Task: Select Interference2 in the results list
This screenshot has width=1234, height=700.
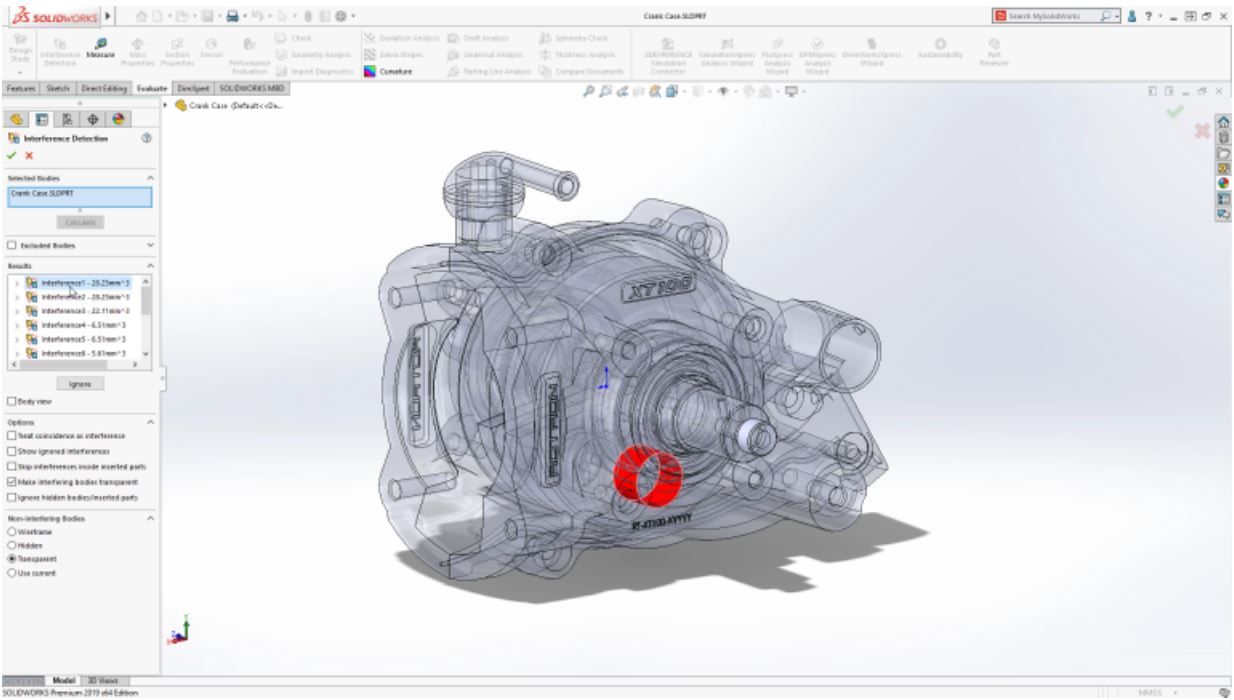Action: [x=85, y=297]
